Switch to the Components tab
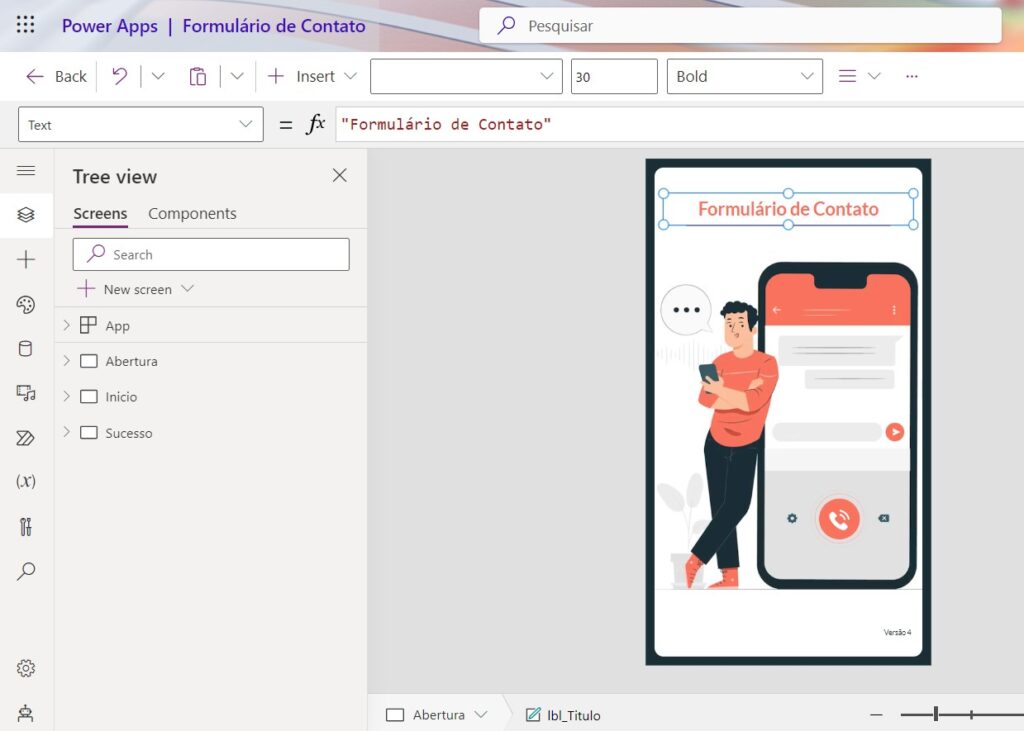This screenshot has width=1024, height=731. click(x=192, y=214)
